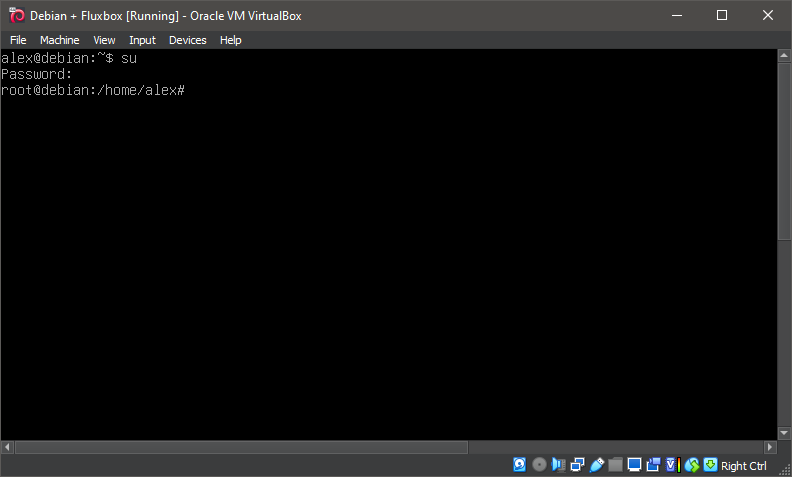Click the network adapter status icon

click(578, 465)
